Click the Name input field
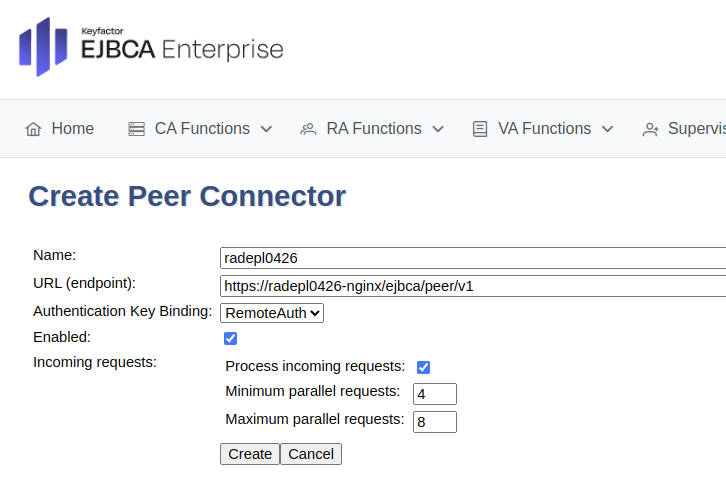Viewport: 726px width, 490px height. coord(472,258)
